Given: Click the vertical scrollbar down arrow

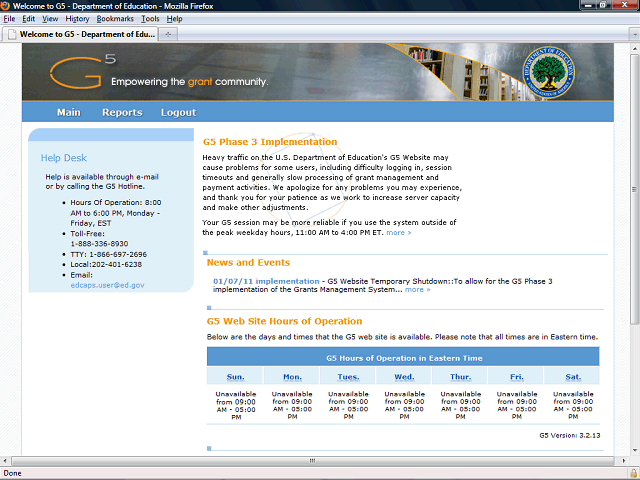Looking at the screenshot, I should pyautogui.click(x=634, y=448).
